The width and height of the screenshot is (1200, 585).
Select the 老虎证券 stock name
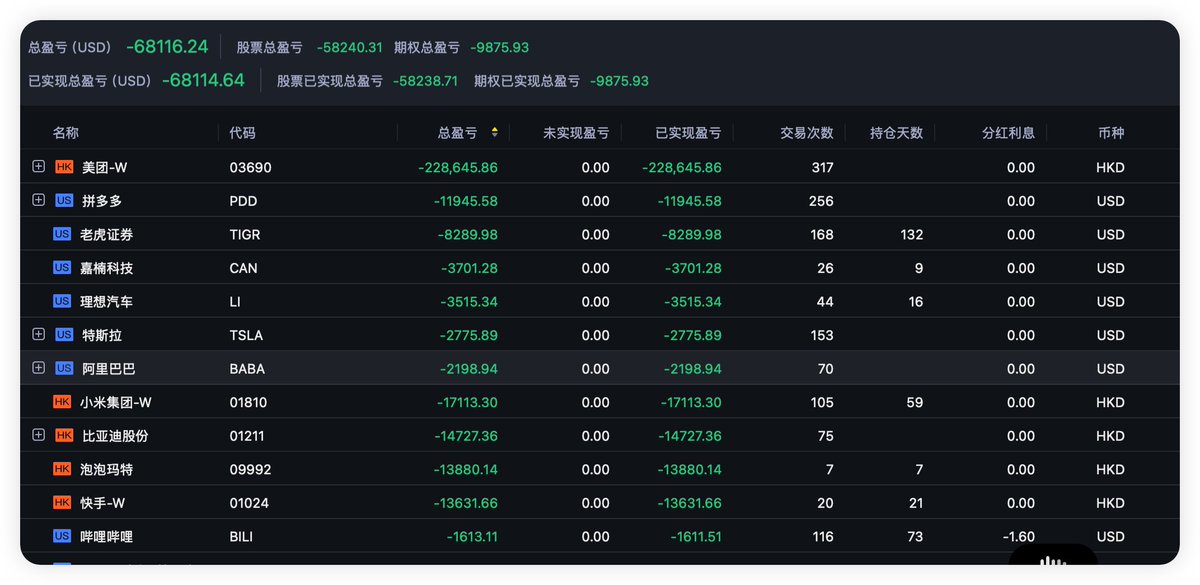[106, 235]
